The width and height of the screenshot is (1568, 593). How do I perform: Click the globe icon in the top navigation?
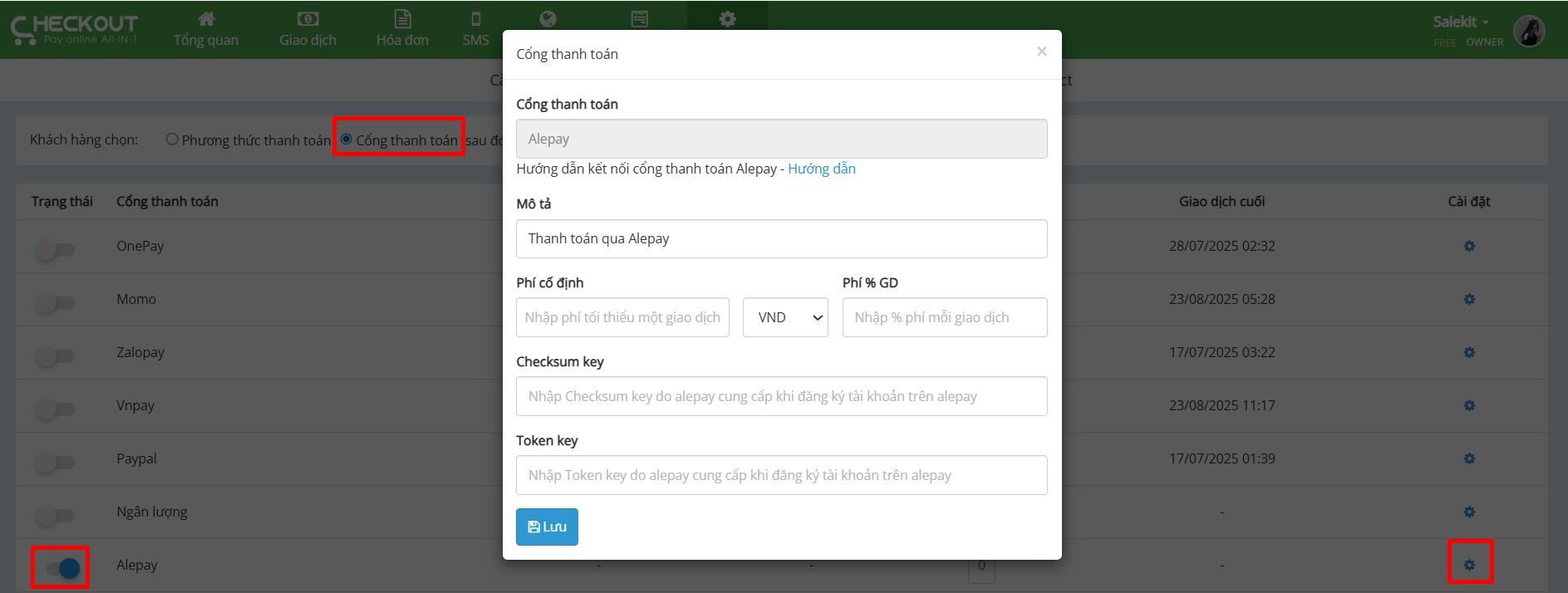[548, 19]
